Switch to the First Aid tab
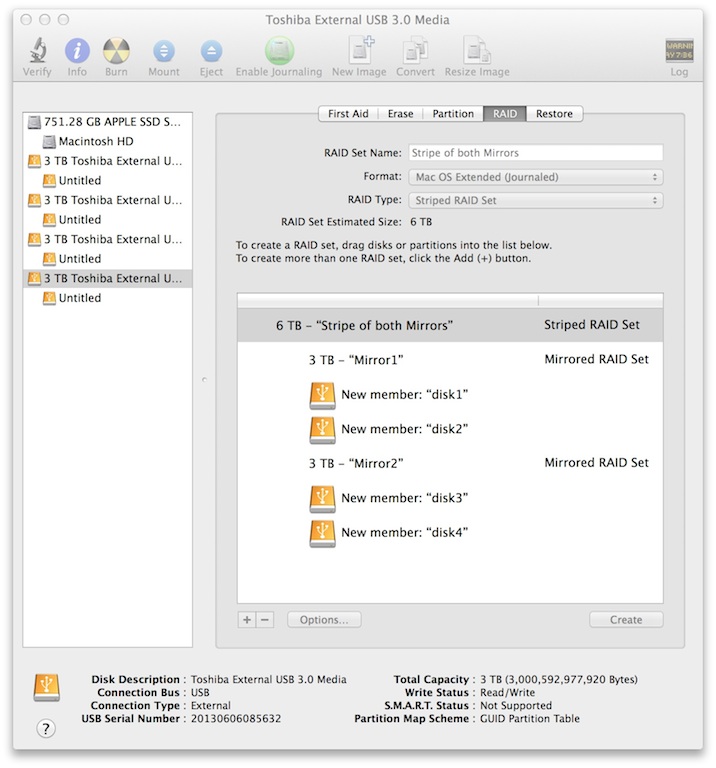716x768 pixels. 348,114
